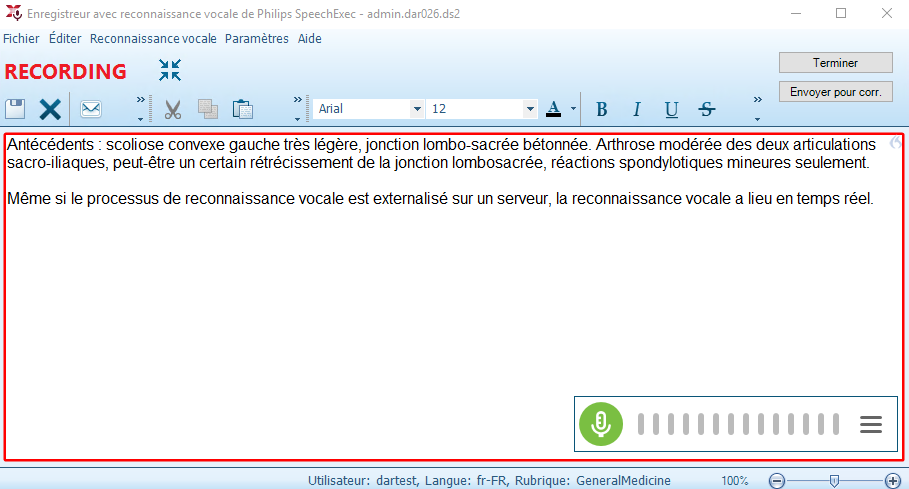
Task: Click the Terminer button
Action: click(x=835, y=62)
